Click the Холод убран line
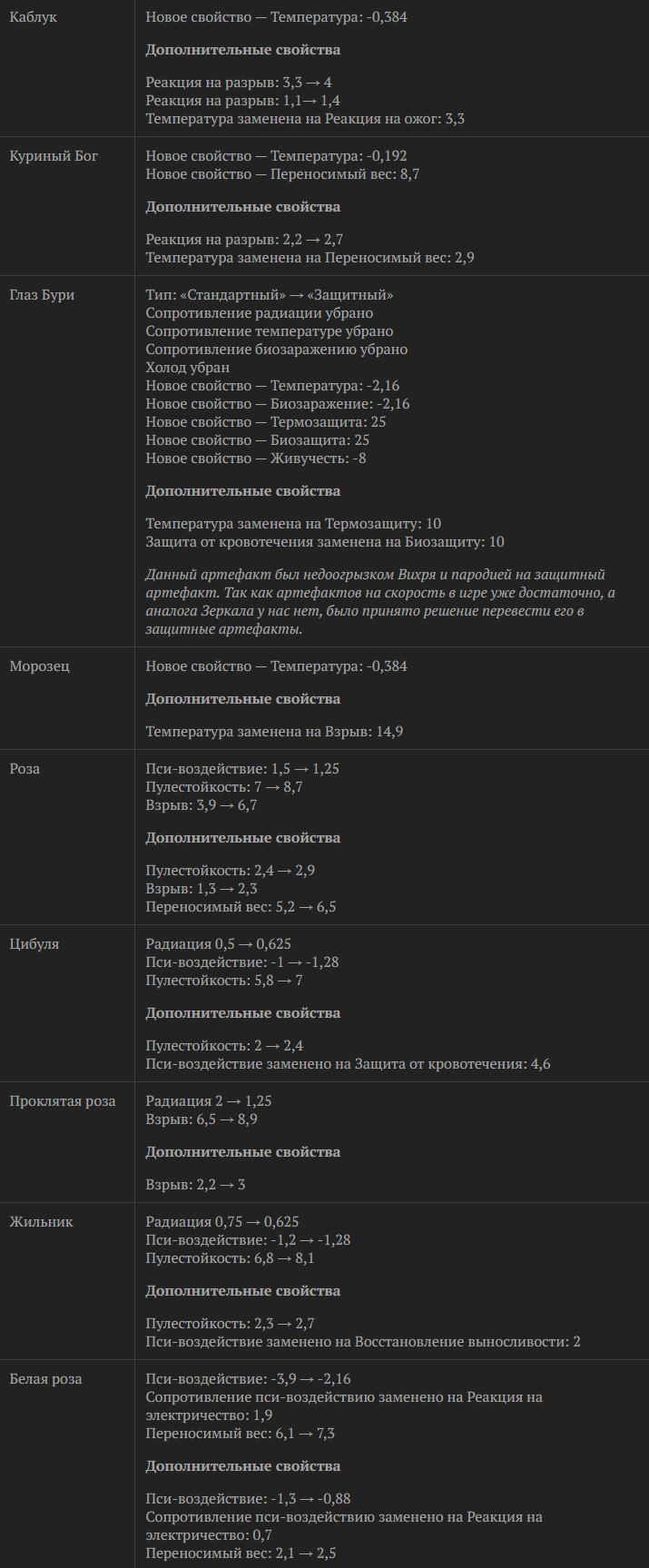Image resolution: width=649 pixels, height=1568 pixels. pos(188,368)
